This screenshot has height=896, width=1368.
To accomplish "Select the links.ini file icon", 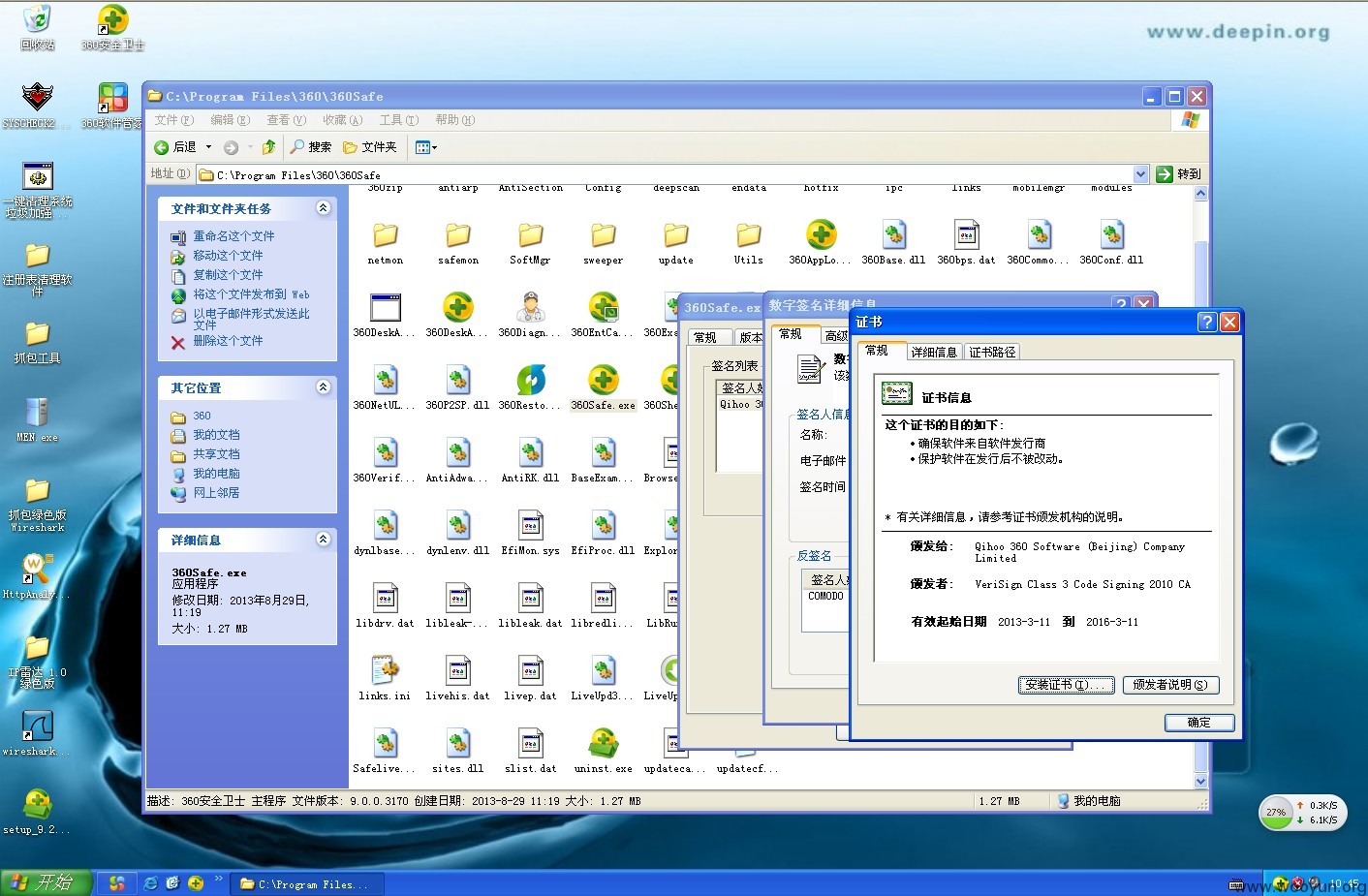I will [x=385, y=670].
